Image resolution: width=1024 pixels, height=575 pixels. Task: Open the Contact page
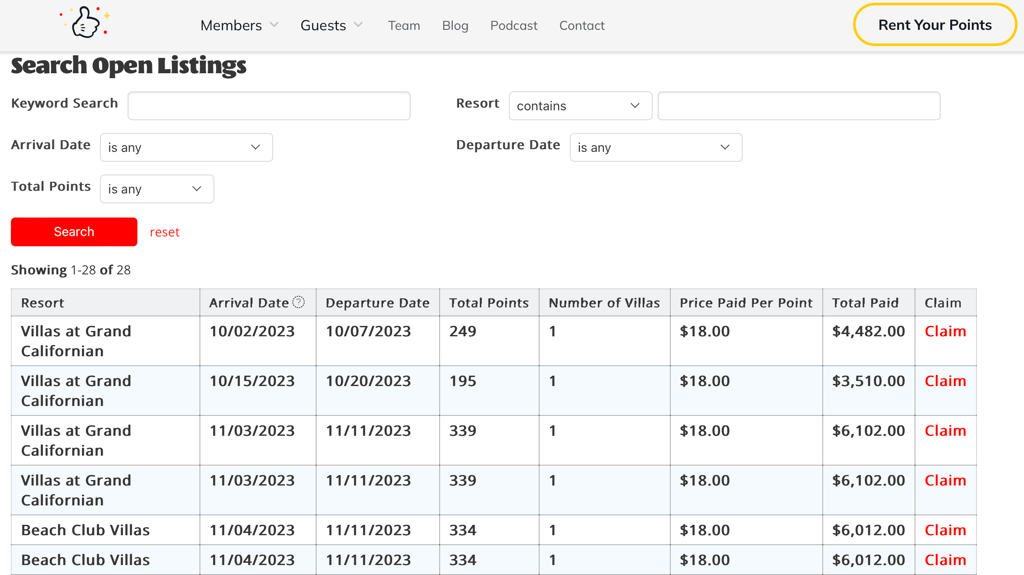pos(582,25)
